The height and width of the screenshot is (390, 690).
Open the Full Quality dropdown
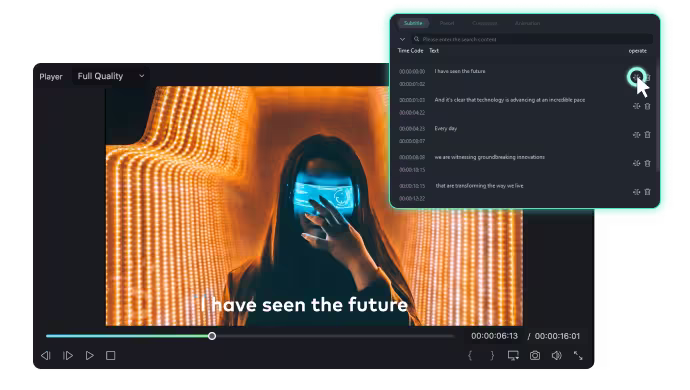point(110,76)
